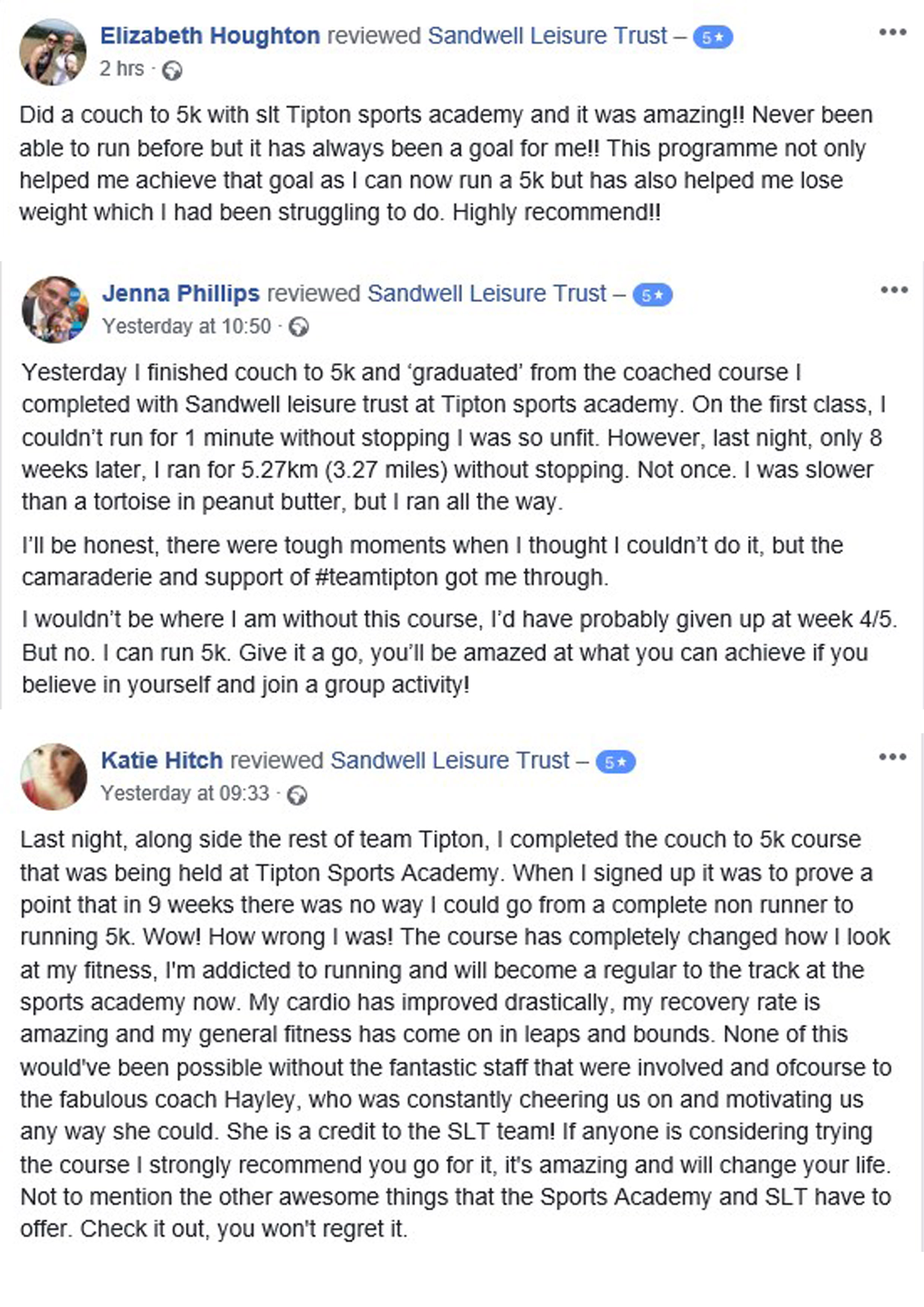924x1307 pixels.
Task: Click public globe icon on Jenna's review
Action: point(299,327)
